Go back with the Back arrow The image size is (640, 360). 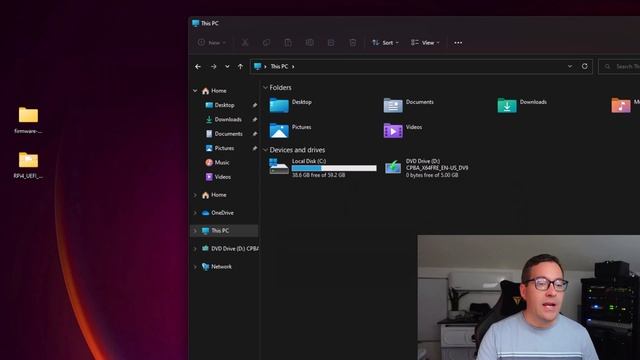coord(198,67)
